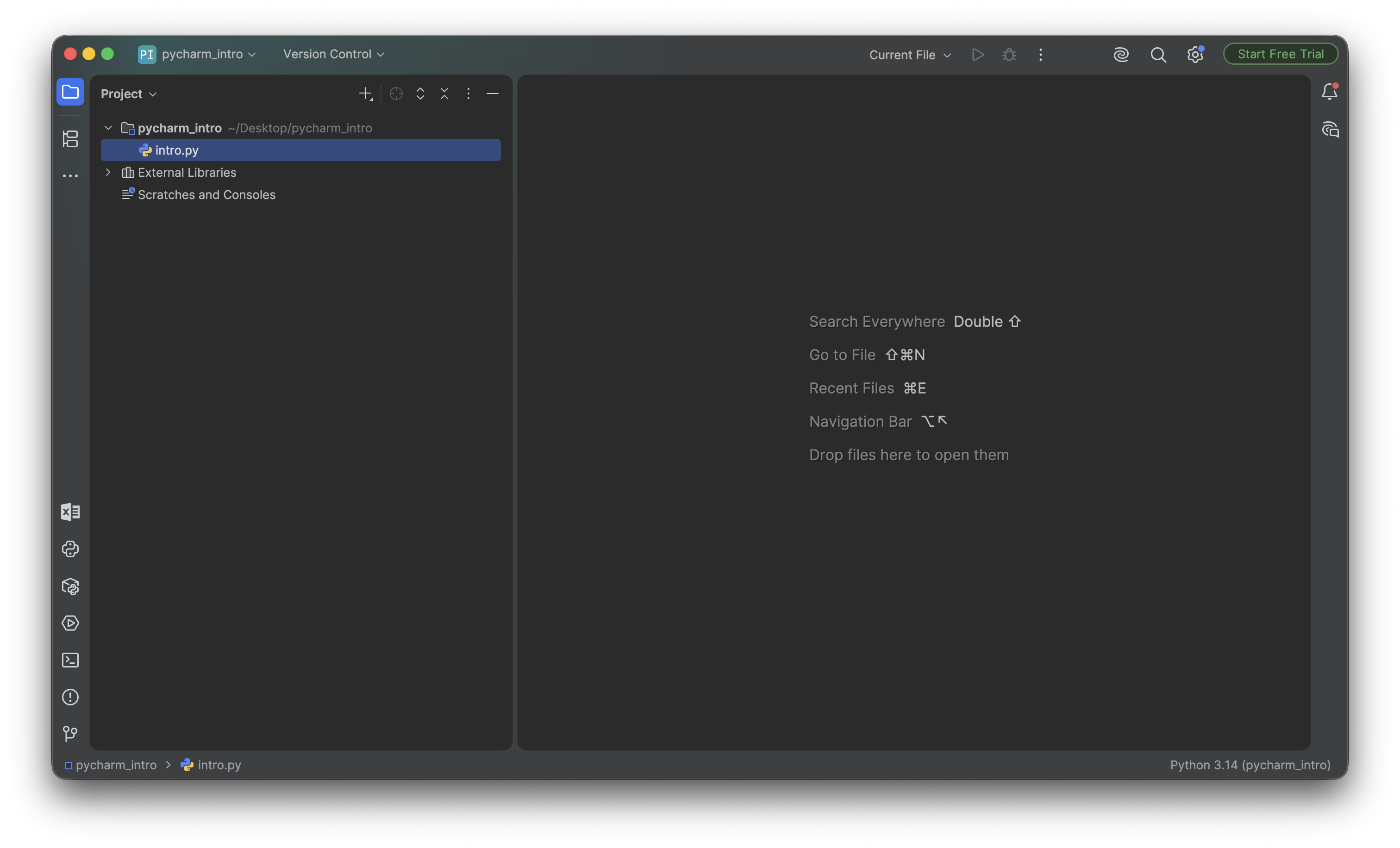Image resolution: width=1400 pixels, height=848 pixels.
Task: Click the Go to File hint text
Action: [842, 355]
